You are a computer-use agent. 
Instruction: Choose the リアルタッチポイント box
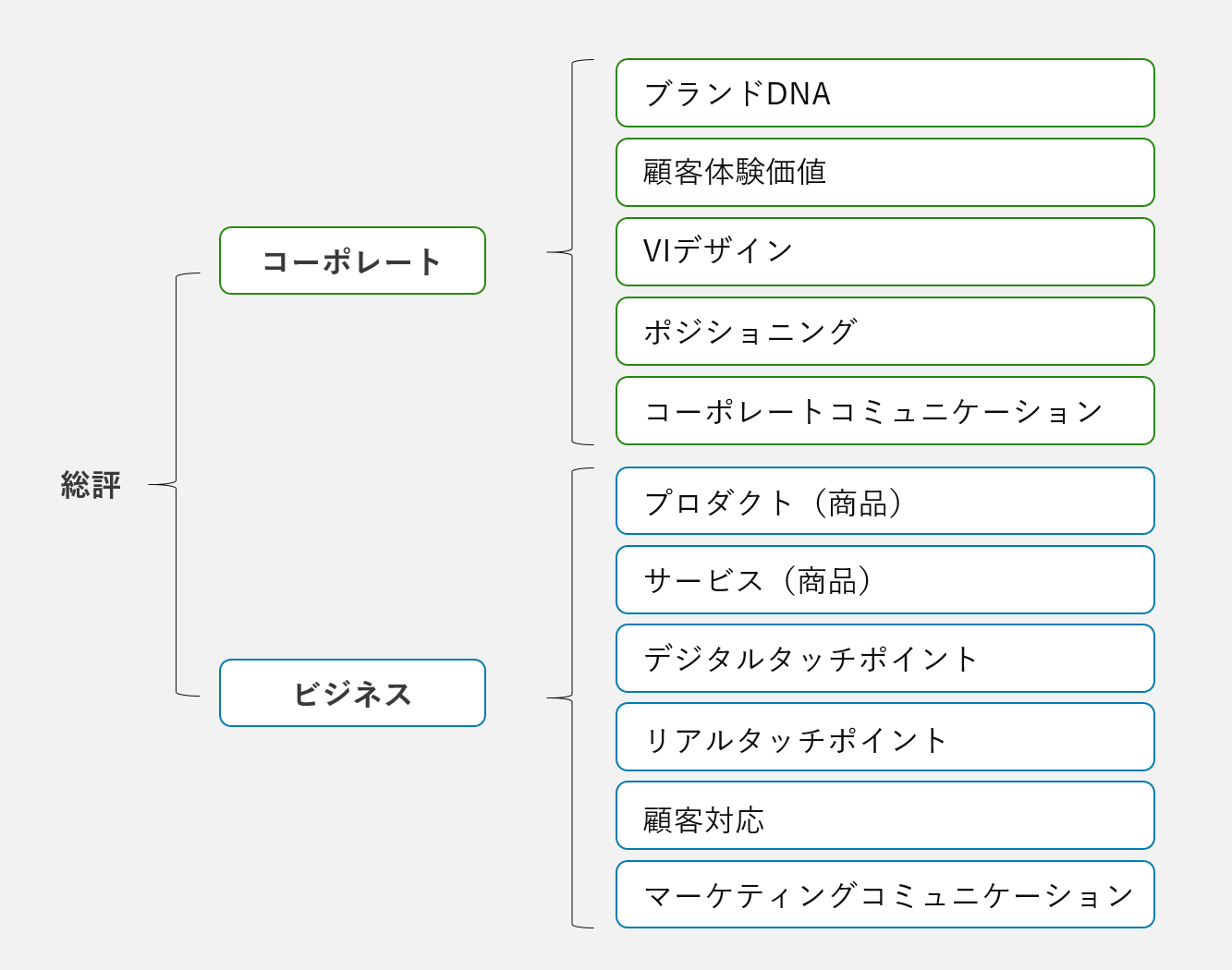point(884,737)
